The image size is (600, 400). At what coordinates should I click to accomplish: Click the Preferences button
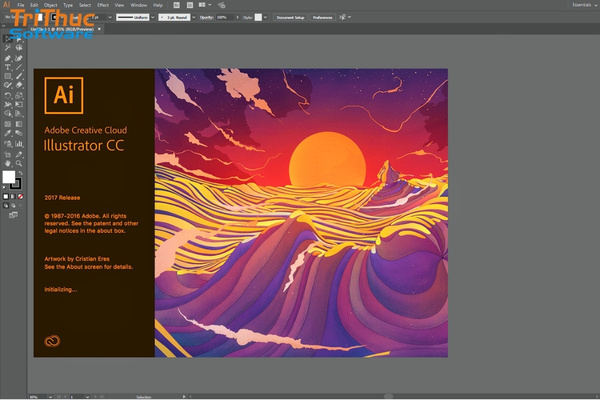coord(323,17)
